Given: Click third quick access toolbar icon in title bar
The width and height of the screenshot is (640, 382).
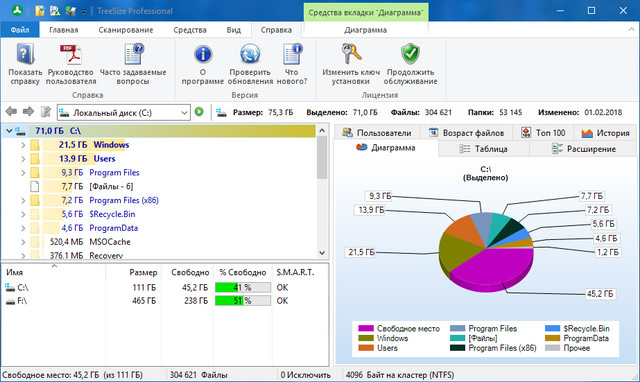Looking at the screenshot, I should (x=70, y=11).
